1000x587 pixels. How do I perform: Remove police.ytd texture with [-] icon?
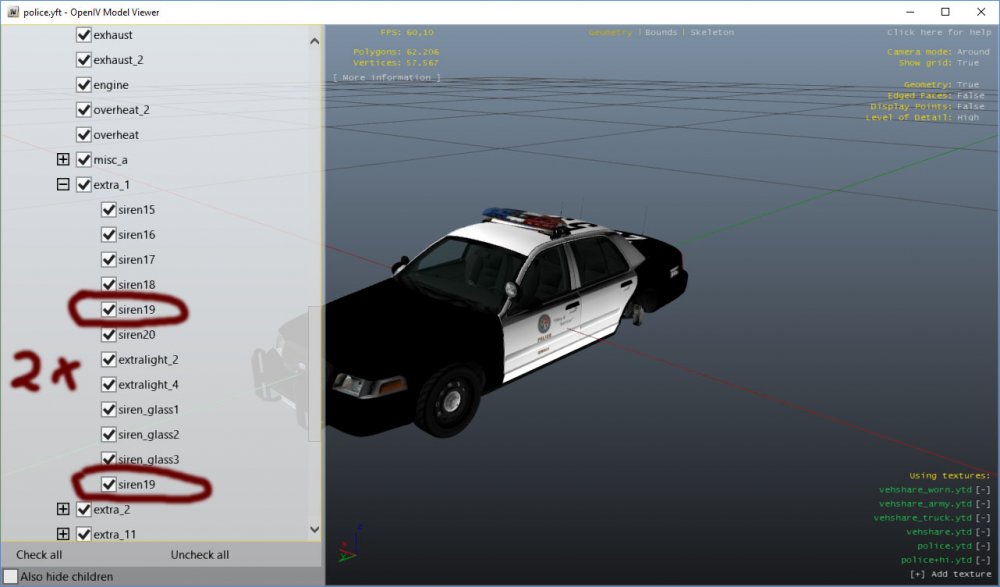(983, 546)
